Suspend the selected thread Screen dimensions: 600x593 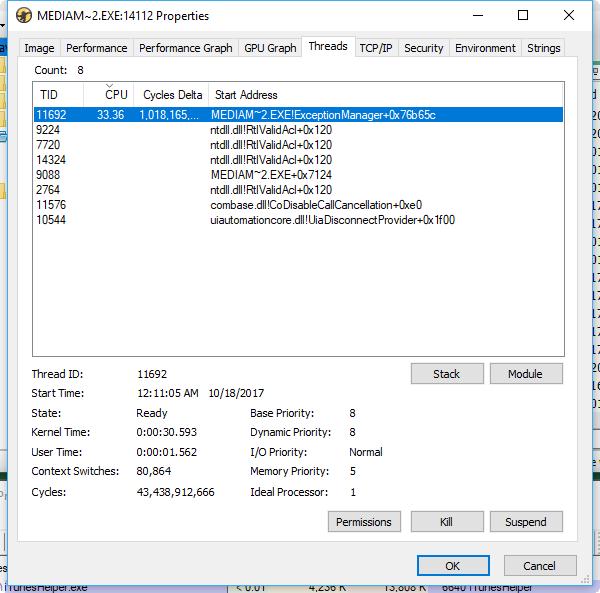pyautogui.click(x=525, y=522)
